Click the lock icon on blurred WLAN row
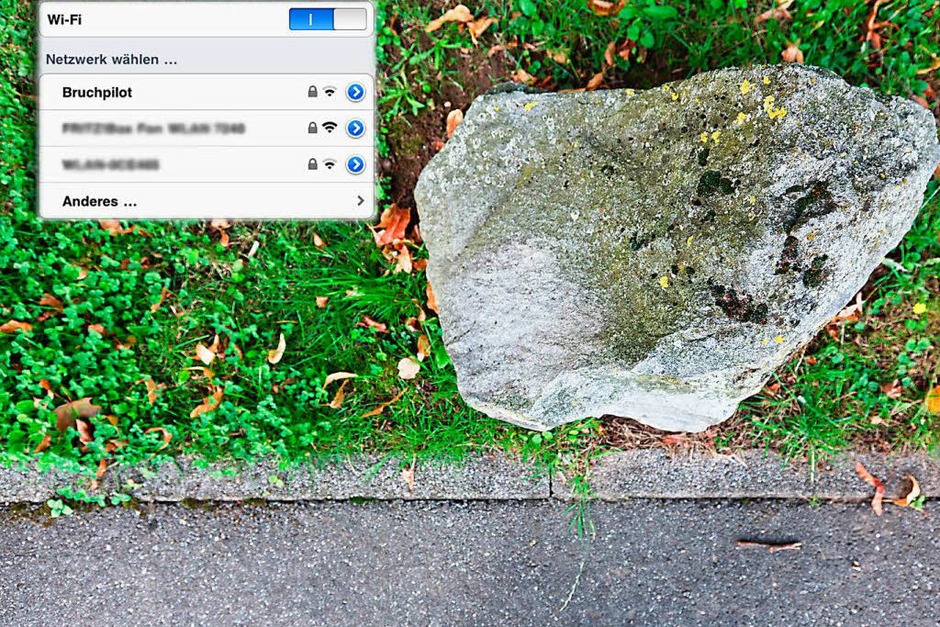 click(312, 164)
